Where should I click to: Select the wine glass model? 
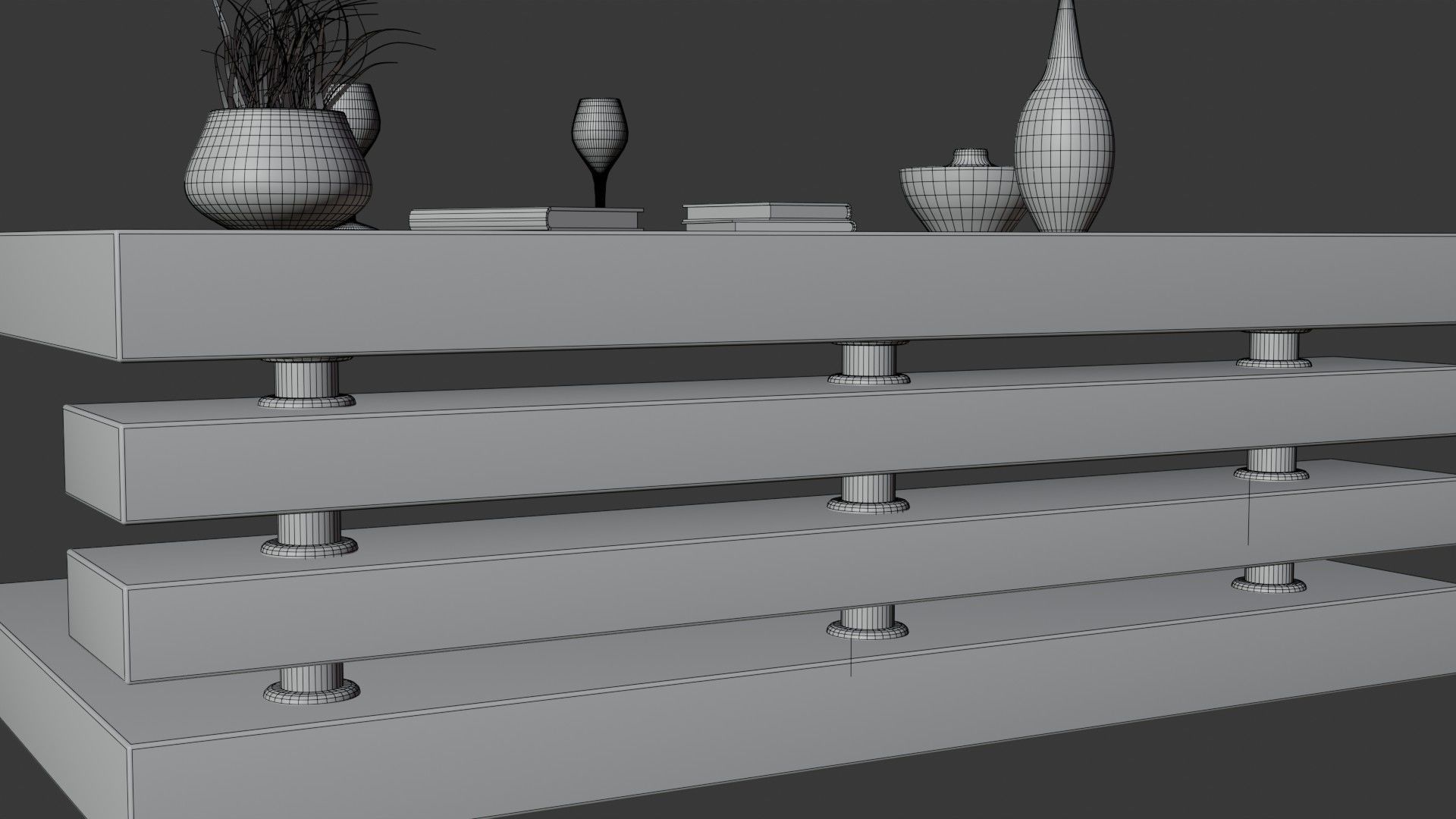click(x=601, y=151)
